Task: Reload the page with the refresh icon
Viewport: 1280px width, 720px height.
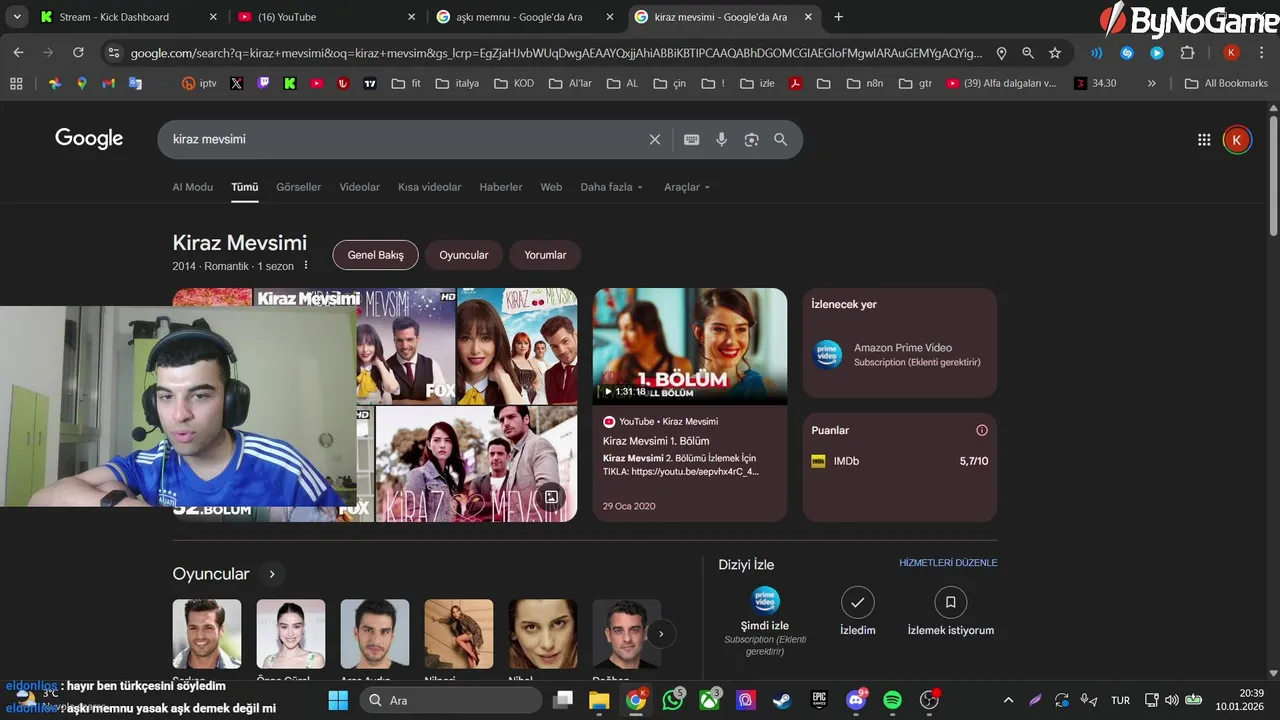Action: (78, 53)
